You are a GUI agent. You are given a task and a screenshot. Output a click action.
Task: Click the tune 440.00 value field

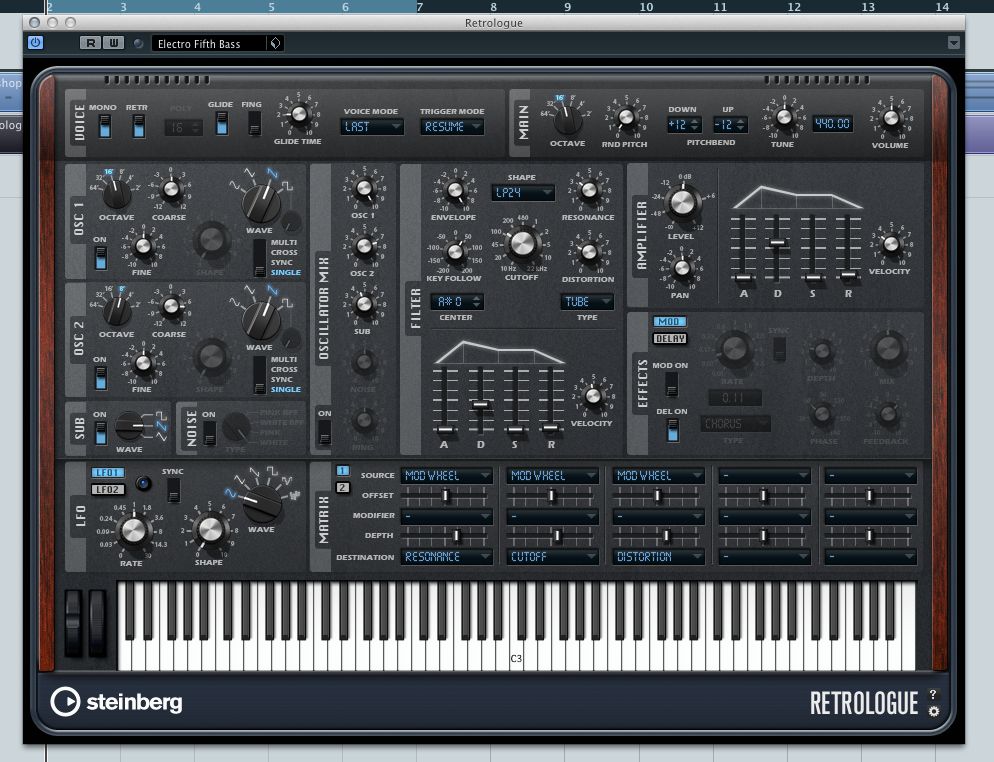point(832,124)
